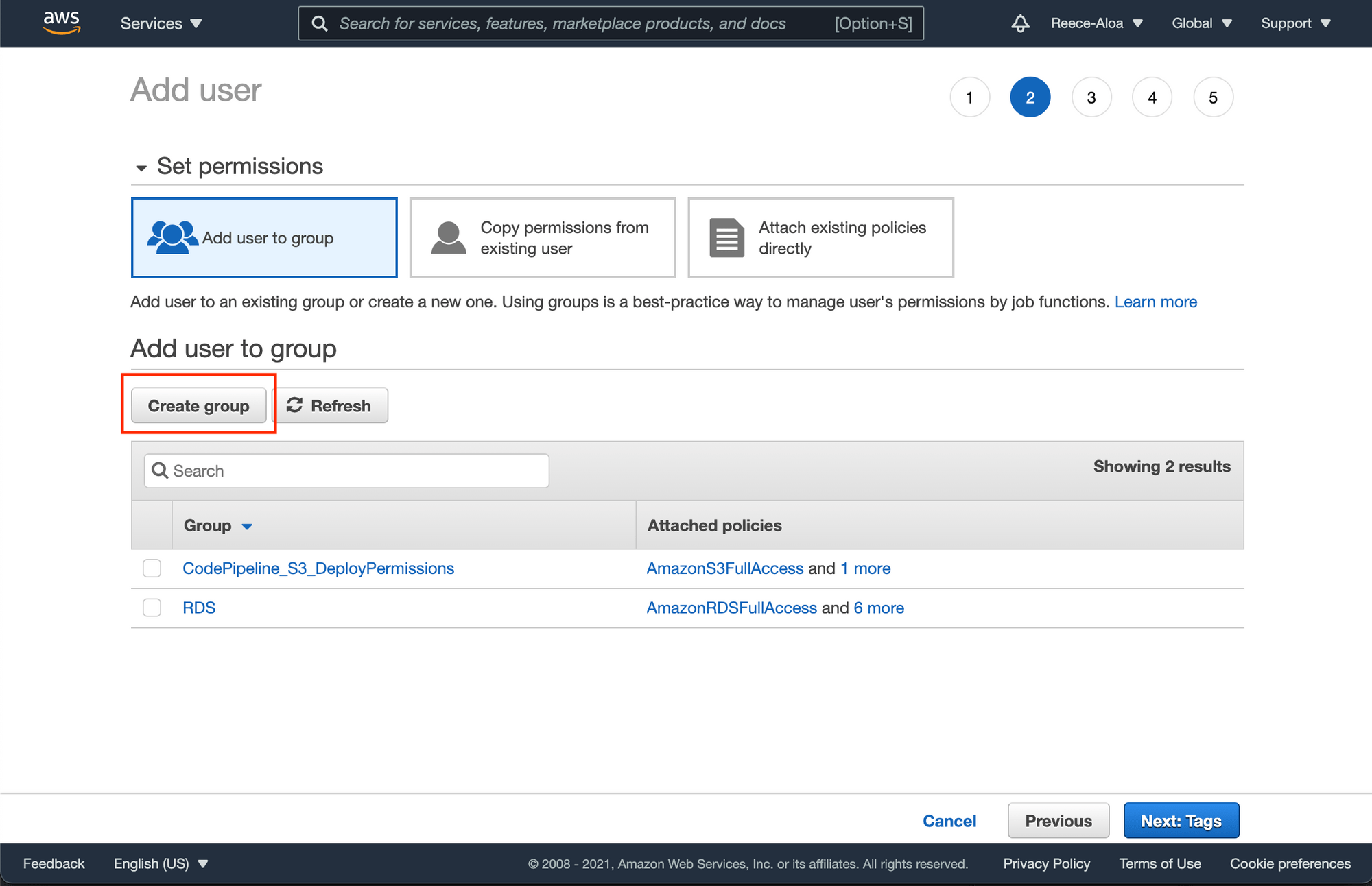Viewport: 1372px width, 886px height.
Task: Go to wizard step 3 circle
Action: [1091, 97]
